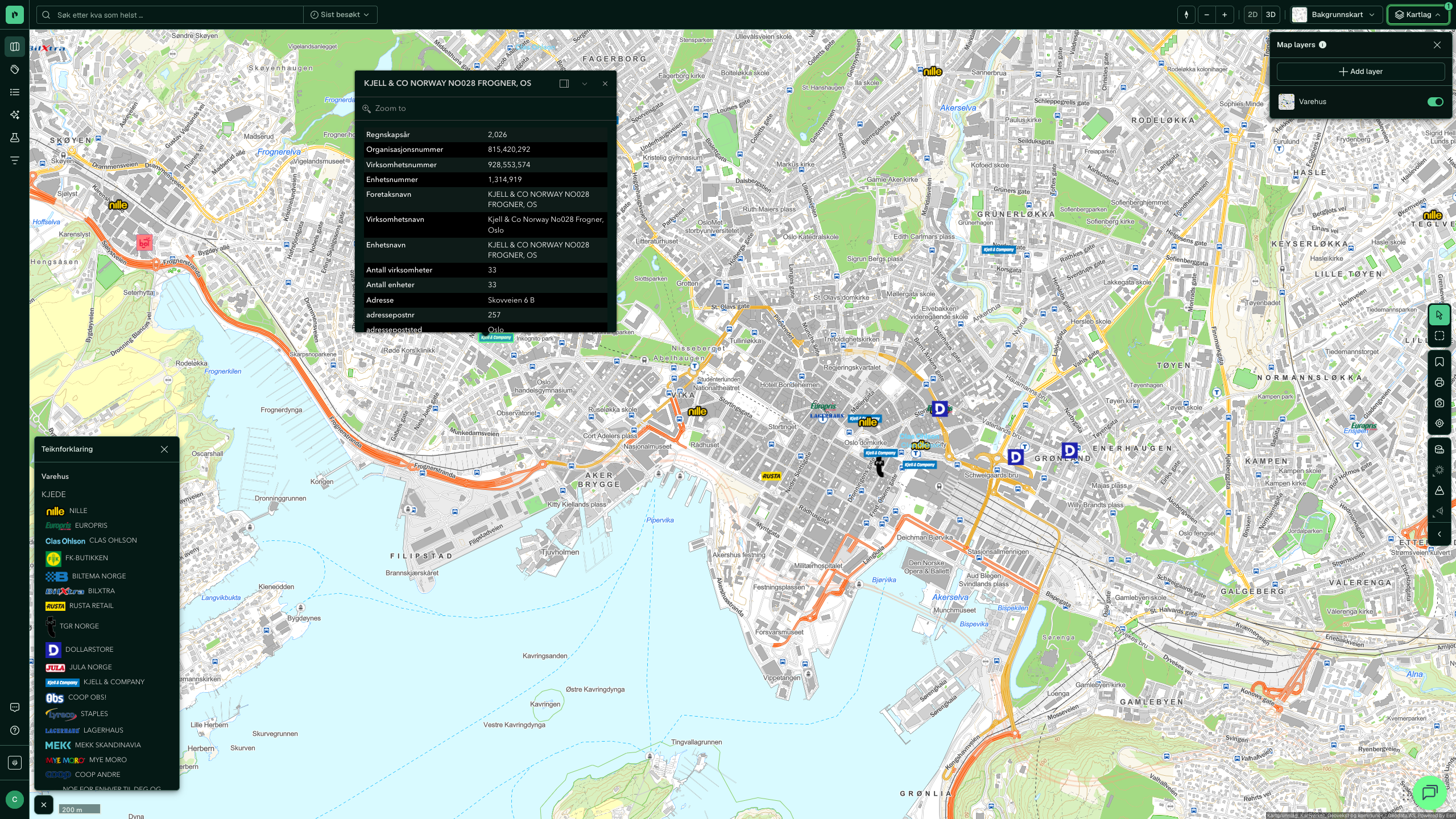Open the Sist besøkt dropdown
This screenshot has height=819, width=1456.
click(340, 15)
